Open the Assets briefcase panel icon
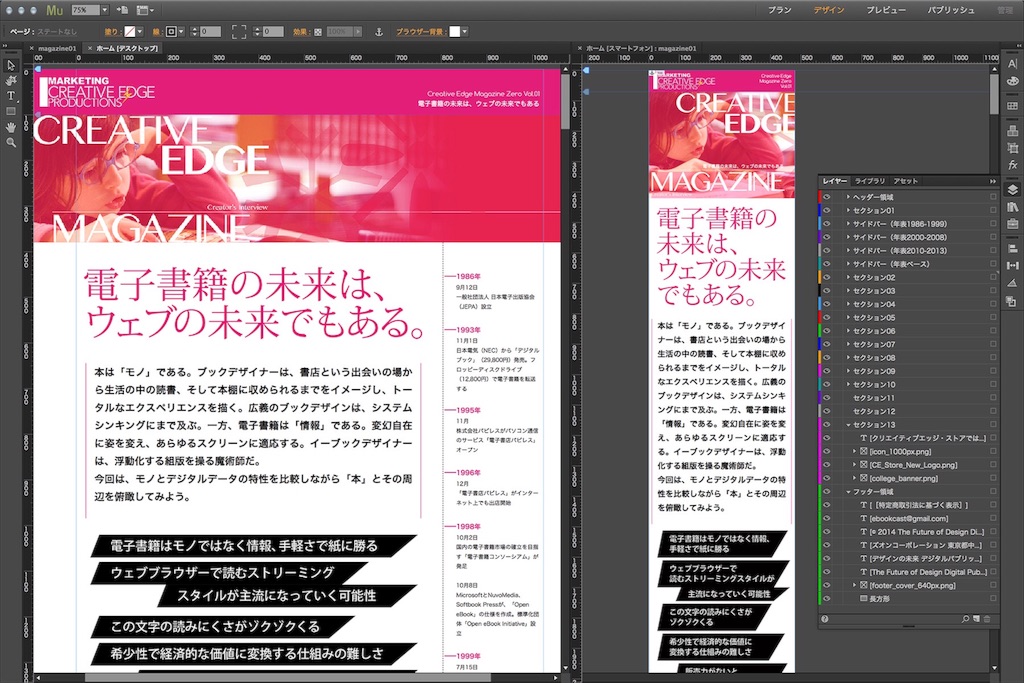Screen dimensions: 1024x683 click(1012, 223)
